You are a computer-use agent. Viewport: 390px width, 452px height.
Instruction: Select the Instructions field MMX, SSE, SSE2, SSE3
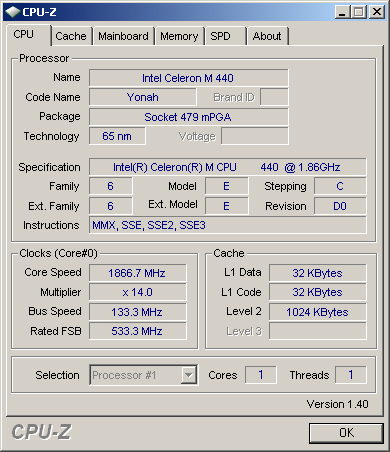tap(228, 225)
